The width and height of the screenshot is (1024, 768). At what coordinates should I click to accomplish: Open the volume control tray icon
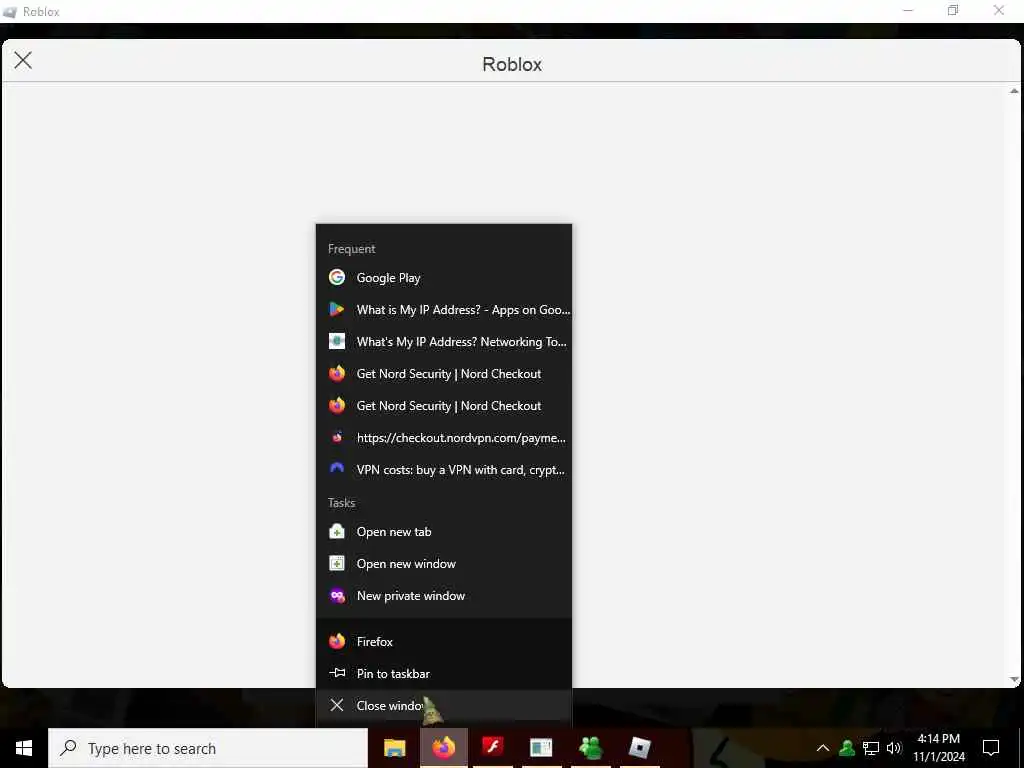click(x=894, y=748)
